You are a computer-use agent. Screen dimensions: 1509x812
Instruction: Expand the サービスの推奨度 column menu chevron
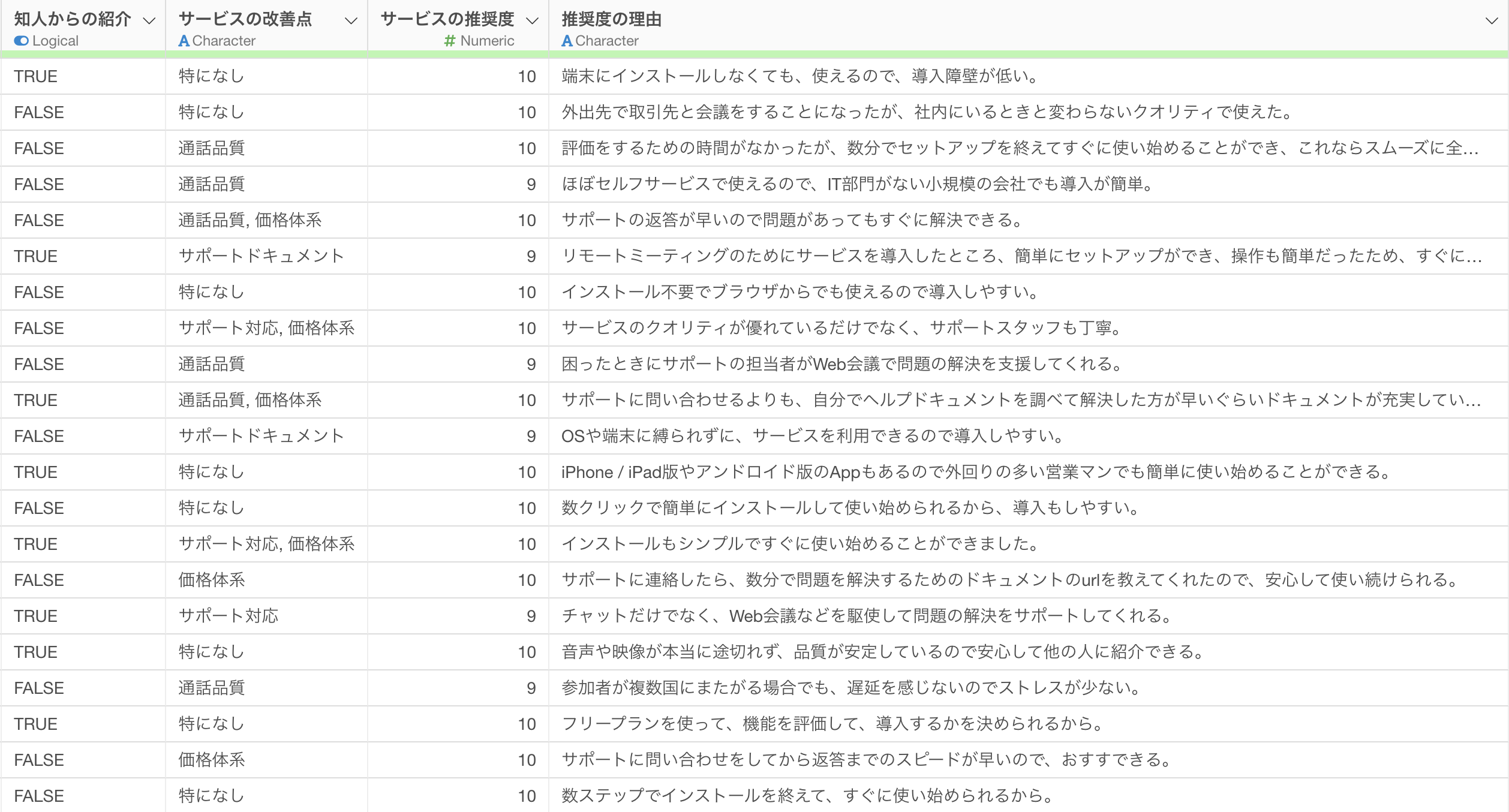tap(531, 21)
